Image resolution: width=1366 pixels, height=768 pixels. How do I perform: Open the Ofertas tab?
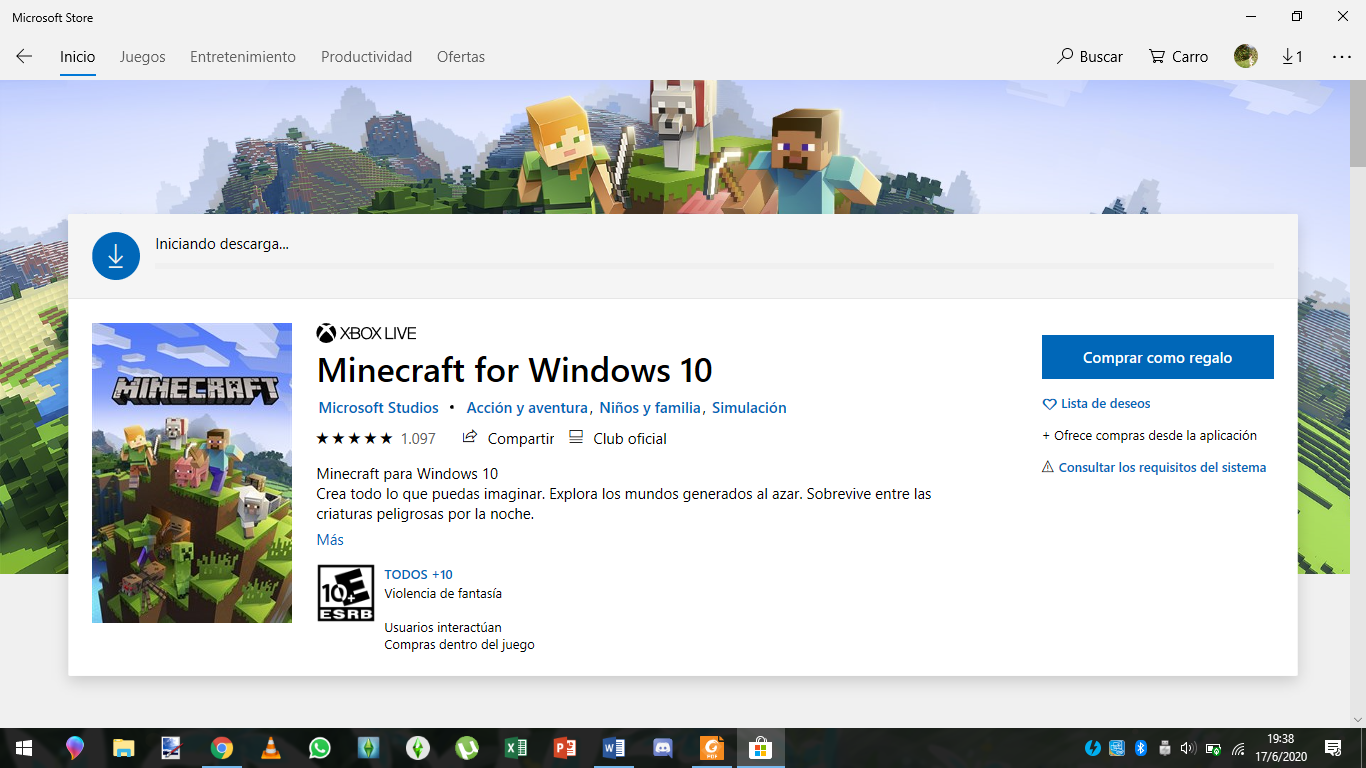click(461, 57)
